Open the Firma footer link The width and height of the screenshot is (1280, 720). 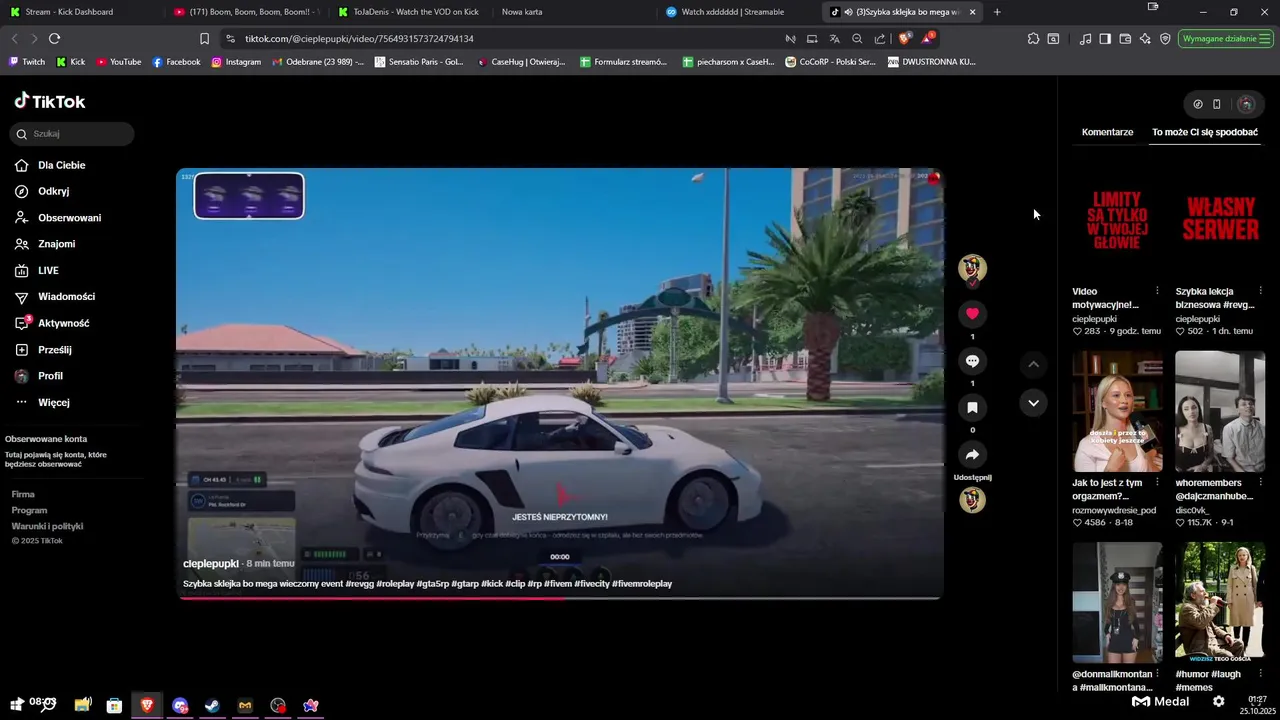[23, 494]
